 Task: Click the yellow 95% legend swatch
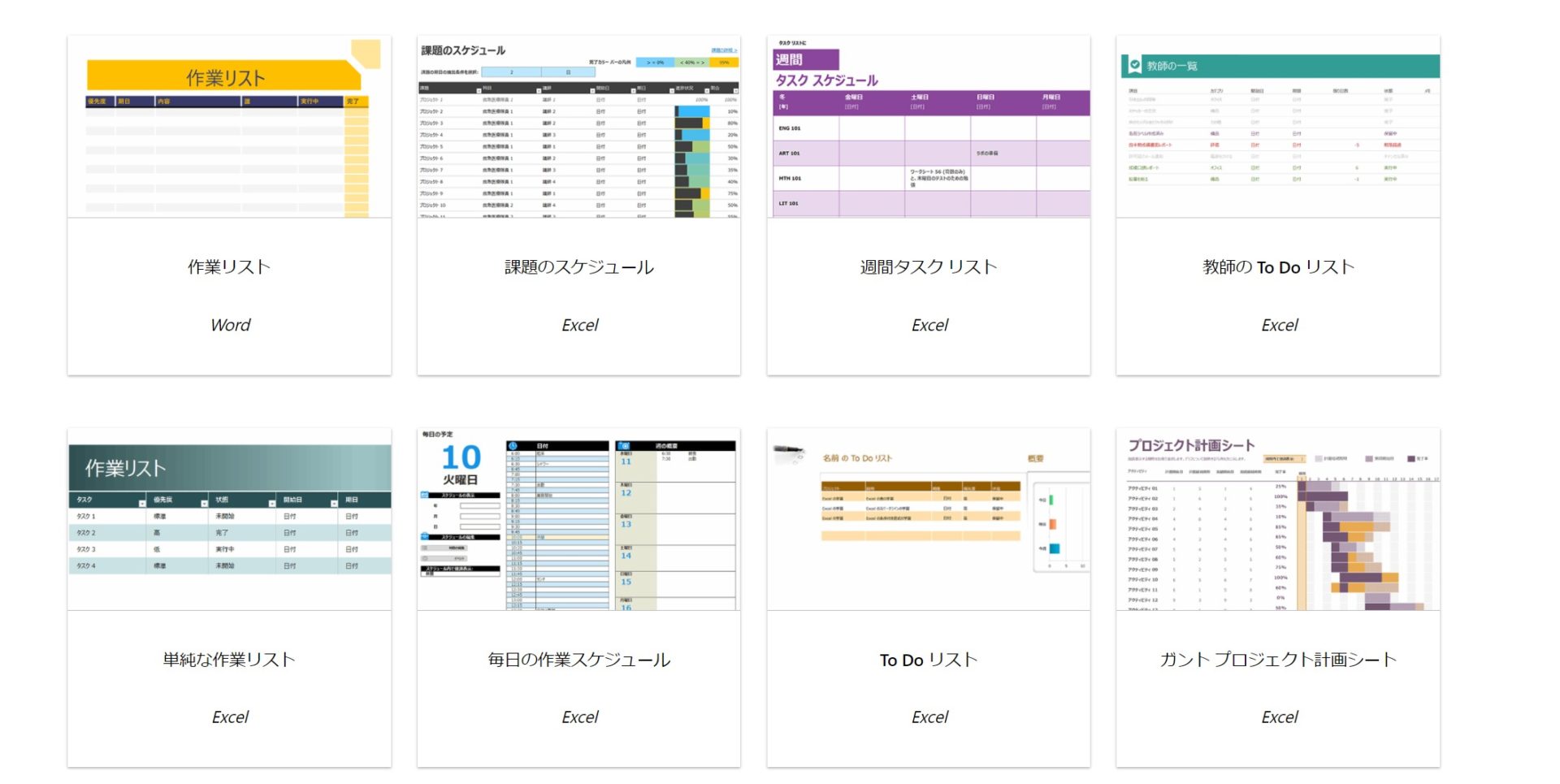pos(724,62)
